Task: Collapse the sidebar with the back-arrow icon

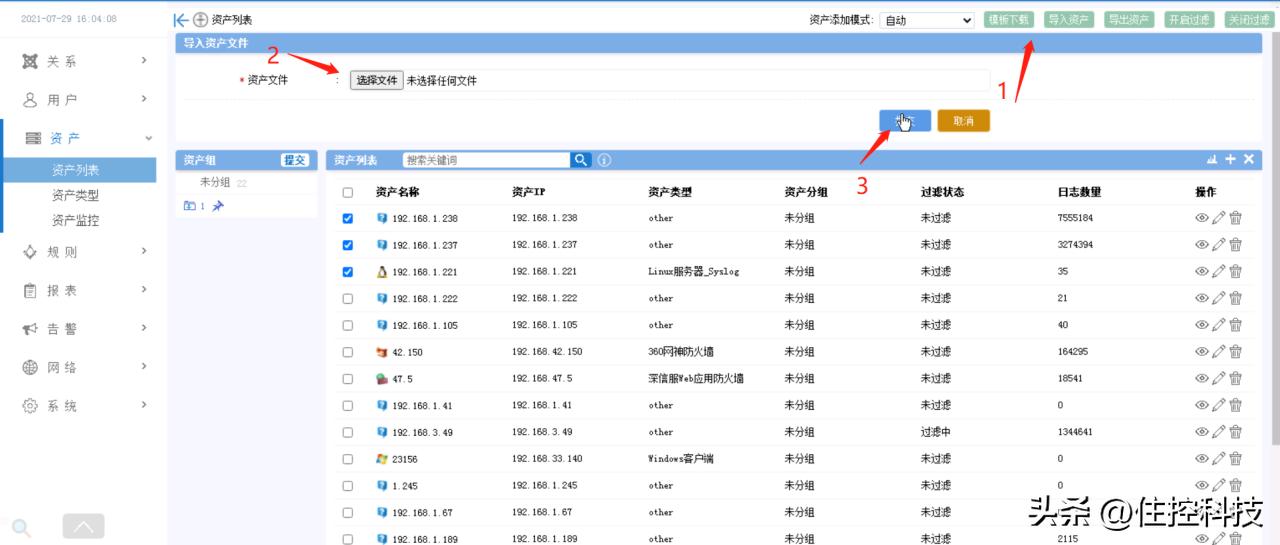Action: pos(181,20)
